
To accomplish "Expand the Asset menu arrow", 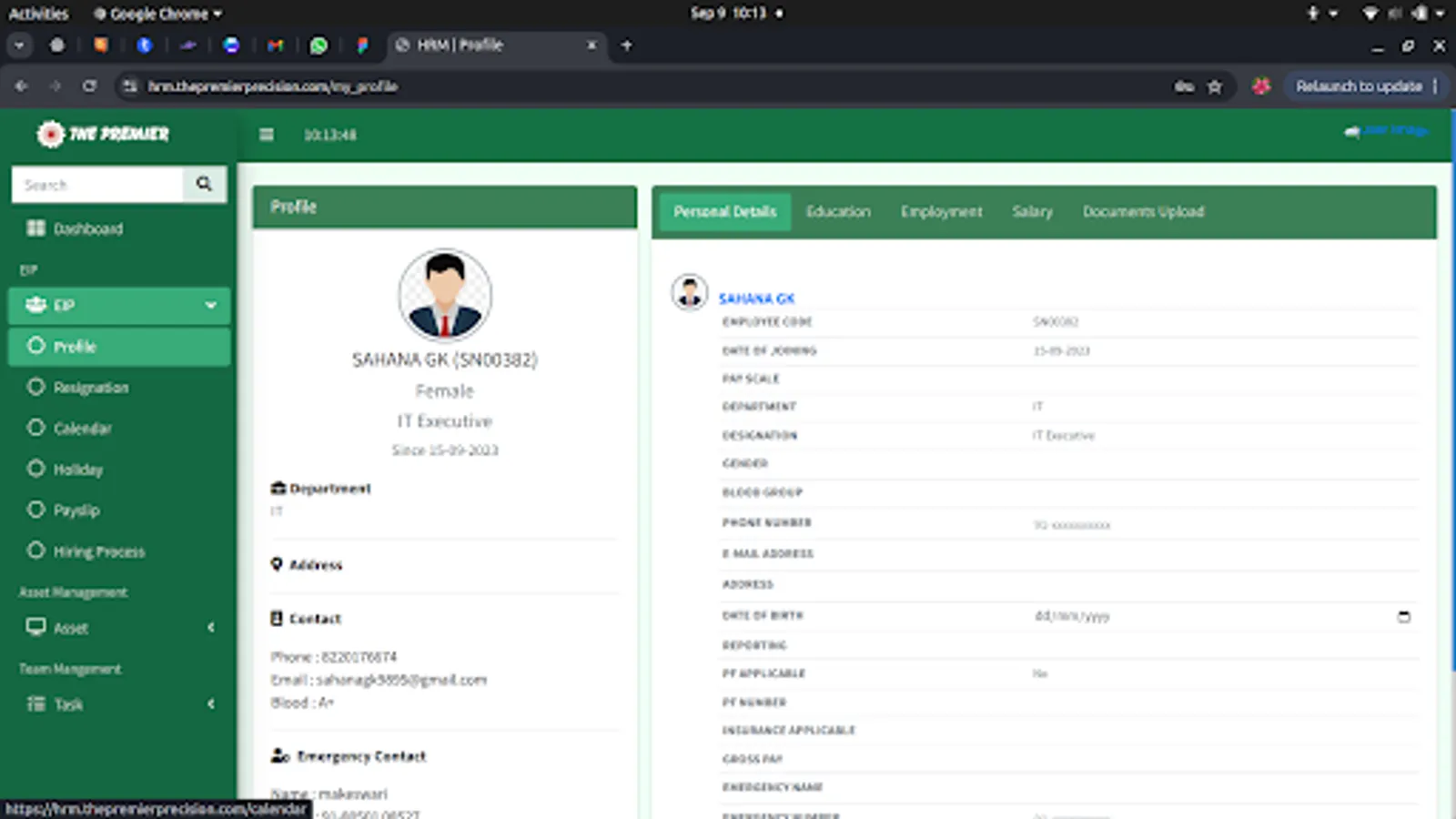I will point(211,627).
